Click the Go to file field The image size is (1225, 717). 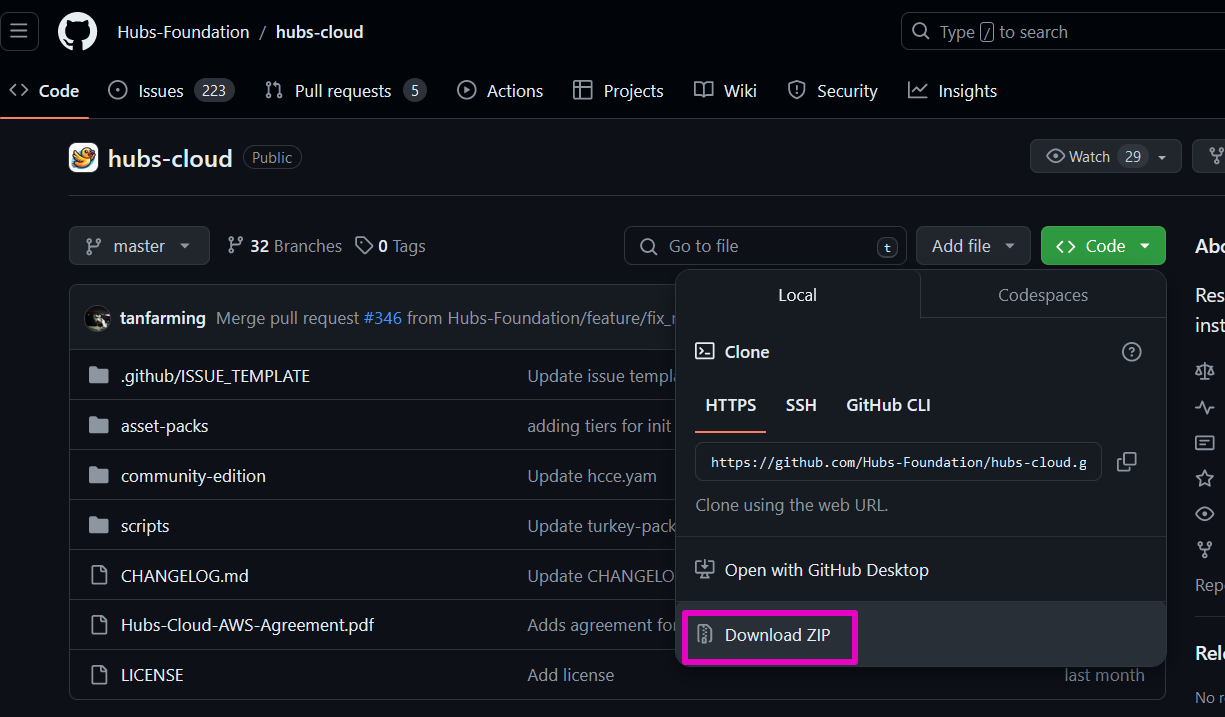coord(765,246)
